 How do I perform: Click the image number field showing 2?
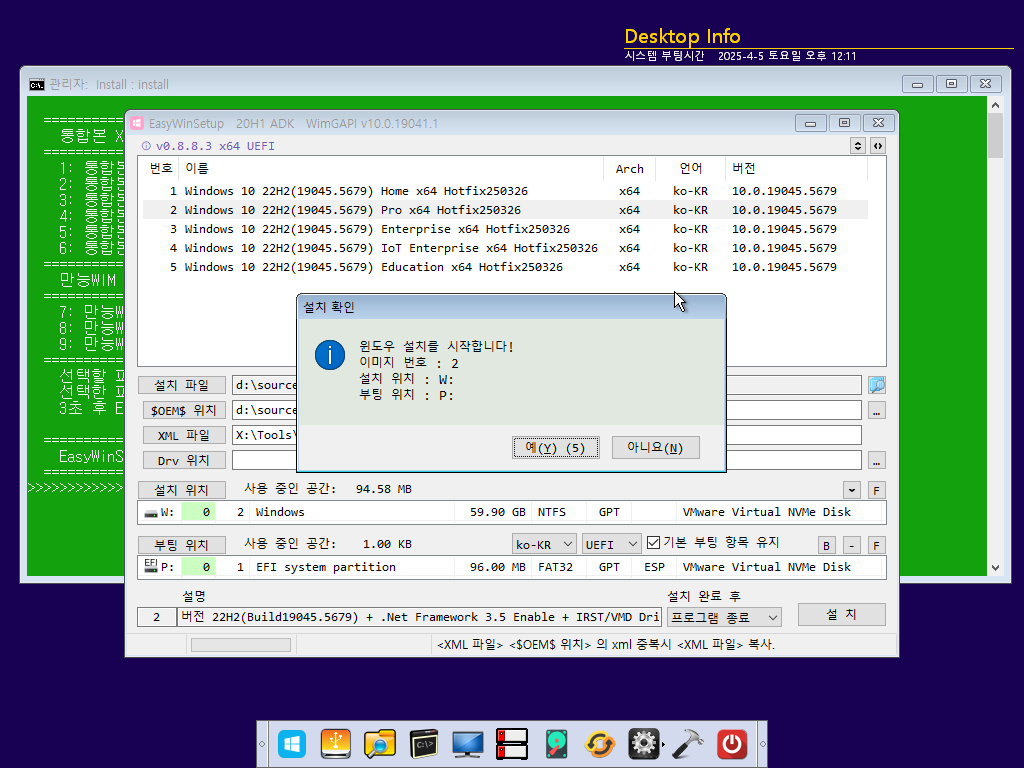click(157, 617)
